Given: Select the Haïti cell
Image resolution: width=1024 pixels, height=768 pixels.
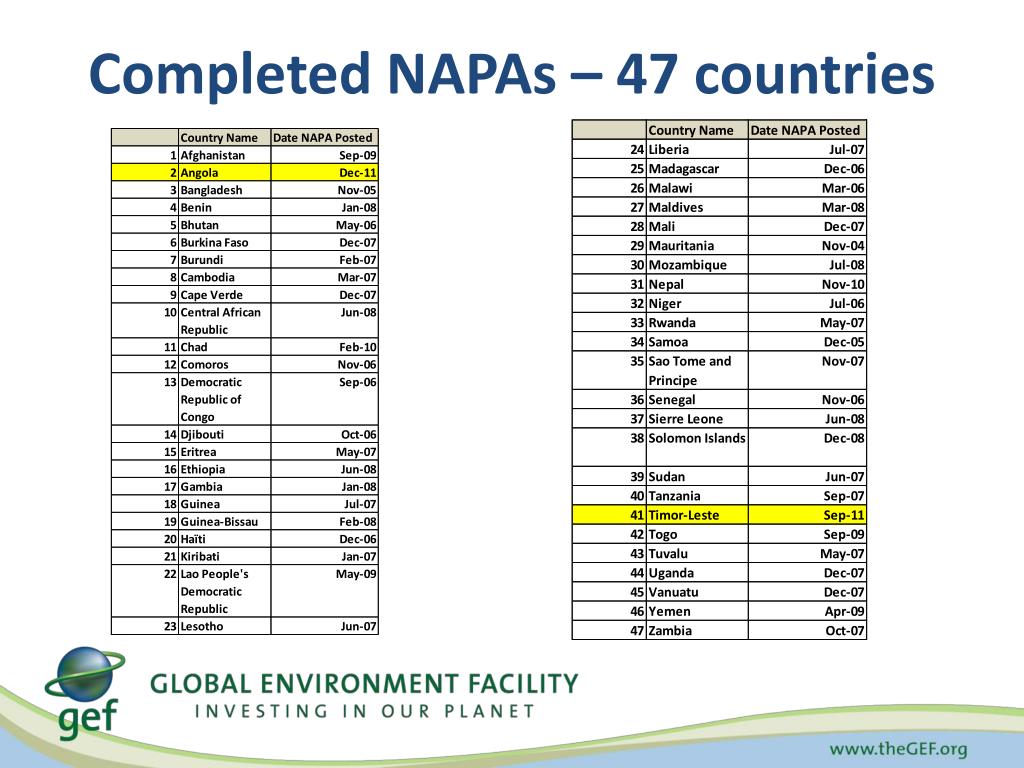Looking at the screenshot, I should tap(224, 539).
